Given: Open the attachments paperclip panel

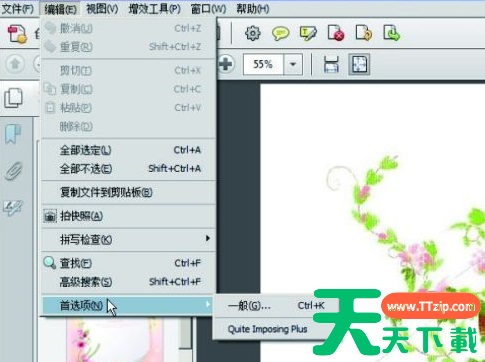Looking at the screenshot, I should (14, 171).
